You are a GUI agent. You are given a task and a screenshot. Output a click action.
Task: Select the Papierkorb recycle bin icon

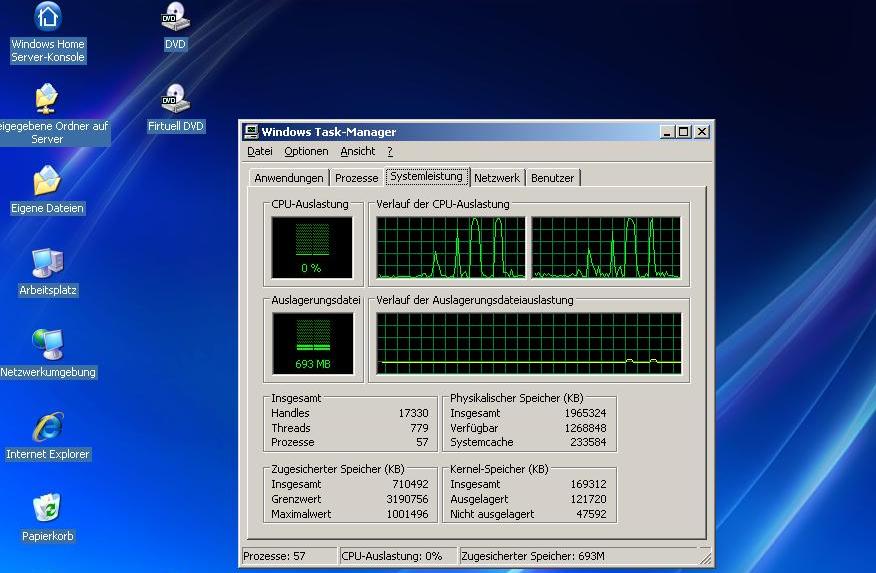(x=47, y=518)
